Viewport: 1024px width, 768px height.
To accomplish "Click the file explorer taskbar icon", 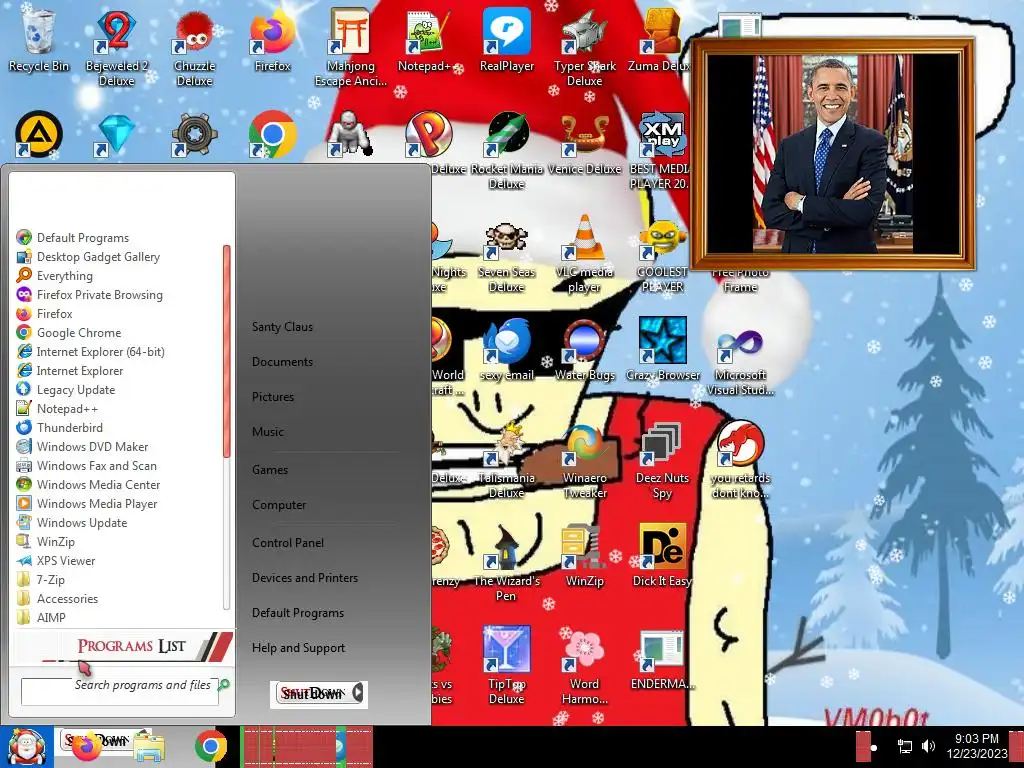I will [149, 748].
